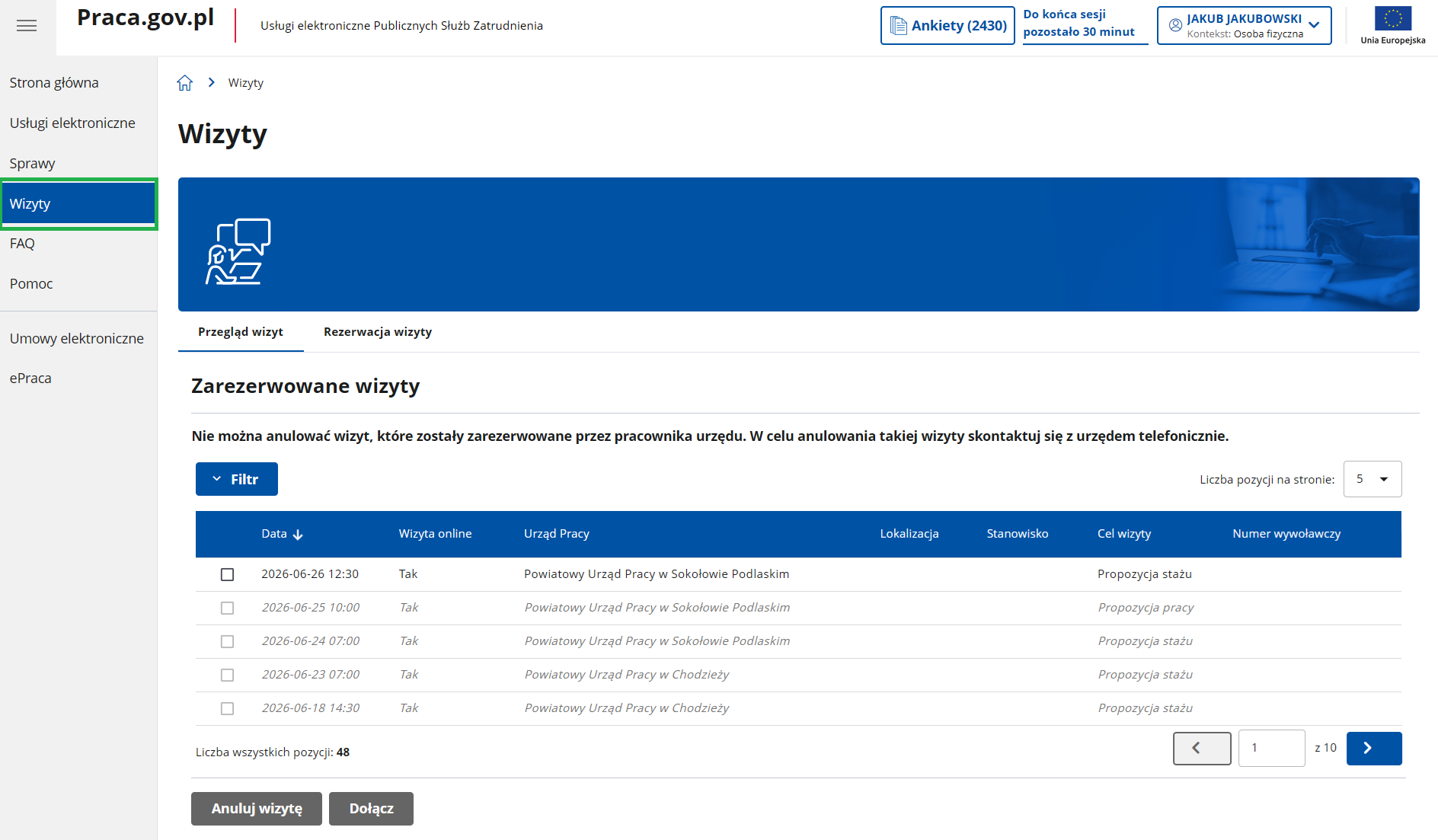Image resolution: width=1438 pixels, height=840 pixels.
Task: Click the Ankiety survey document icon
Action: pyautogui.click(x=899, y=26)
